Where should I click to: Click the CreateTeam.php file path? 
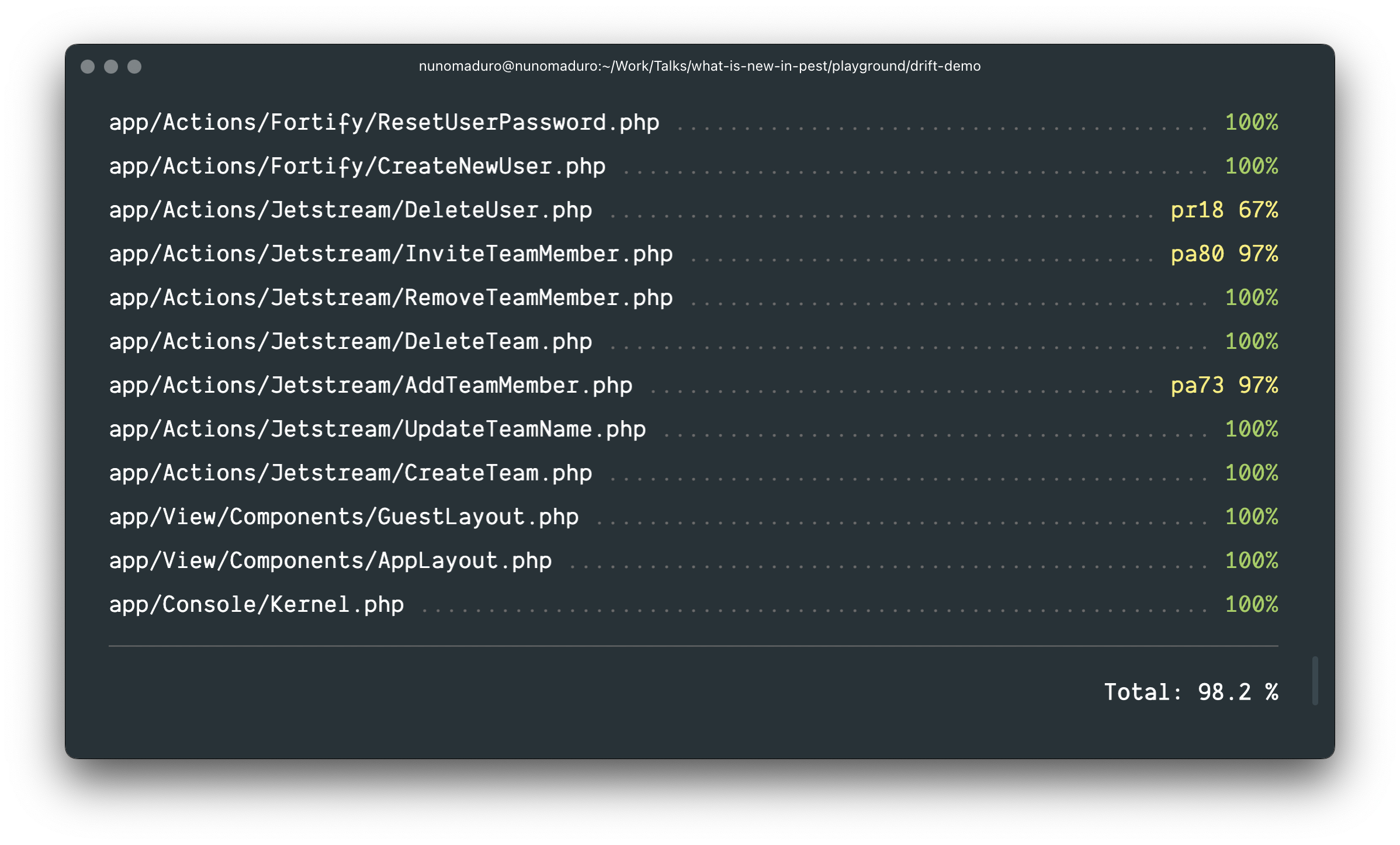[351, 473]
